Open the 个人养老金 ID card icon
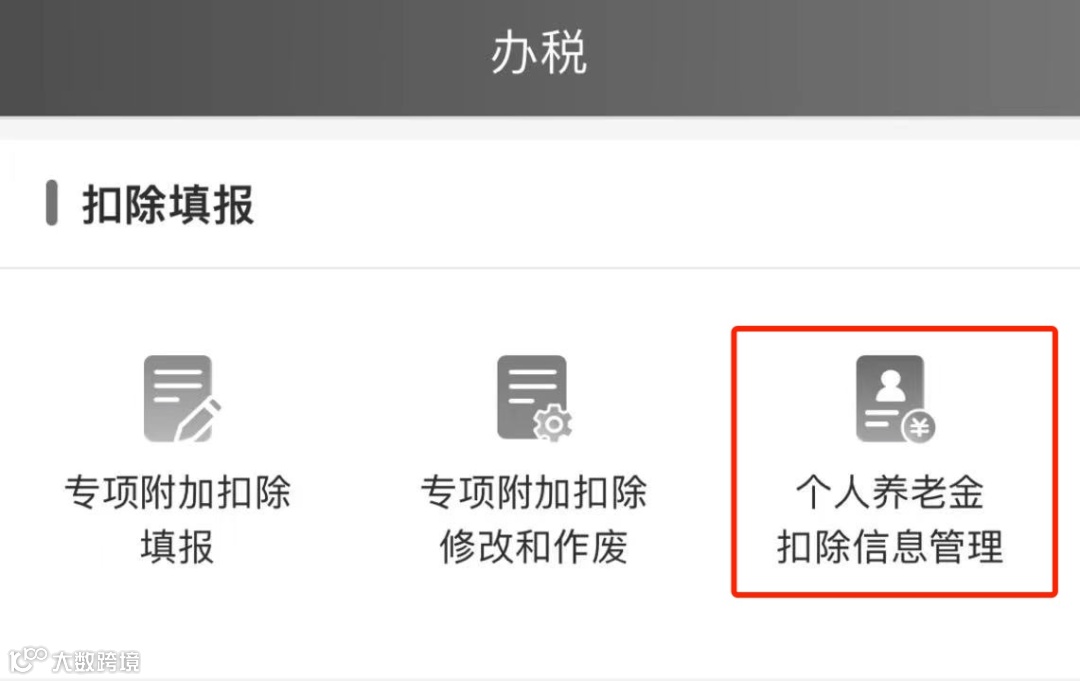 coord(895,399)
